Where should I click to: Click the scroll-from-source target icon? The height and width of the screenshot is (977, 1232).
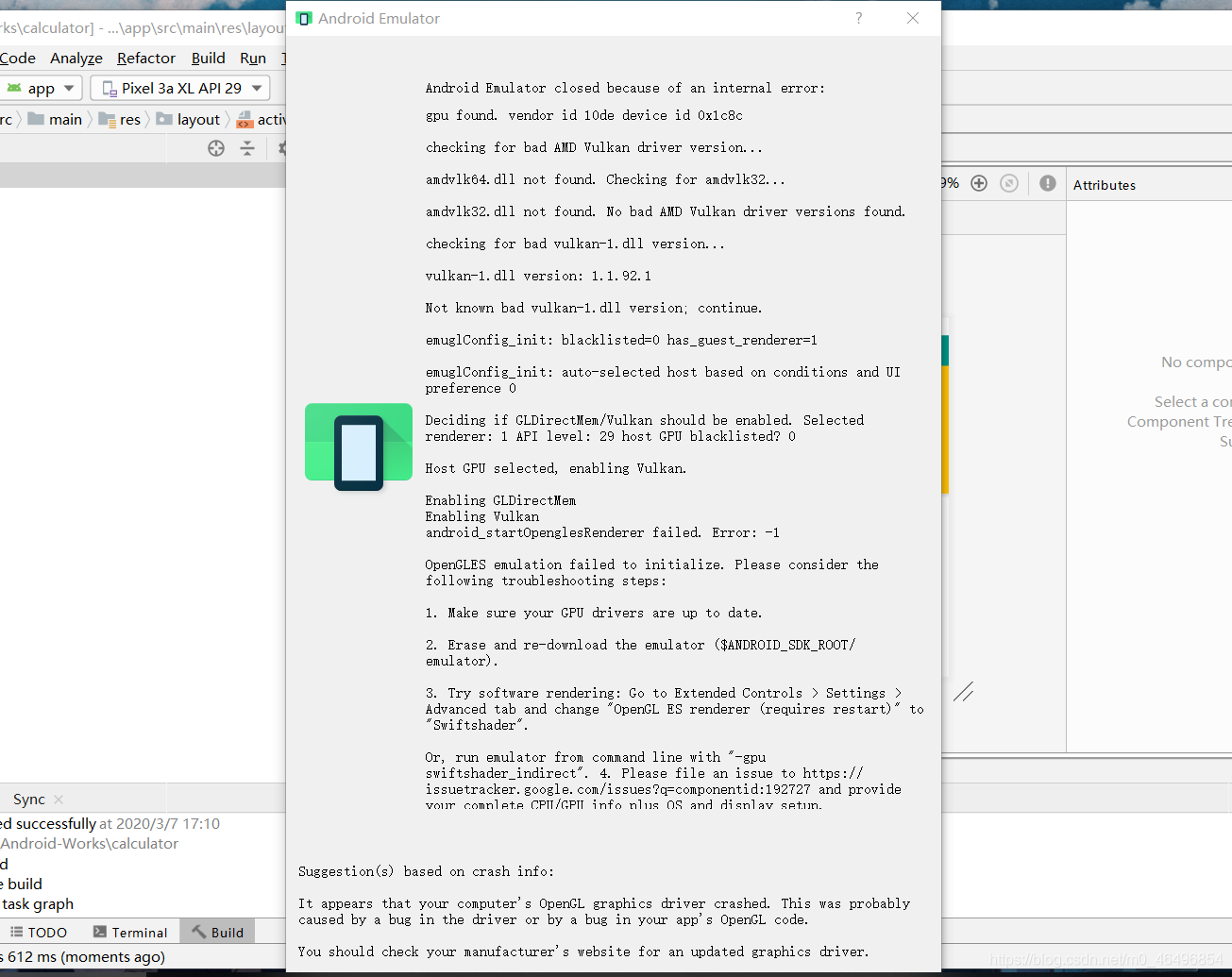click(x=216, y=148)
